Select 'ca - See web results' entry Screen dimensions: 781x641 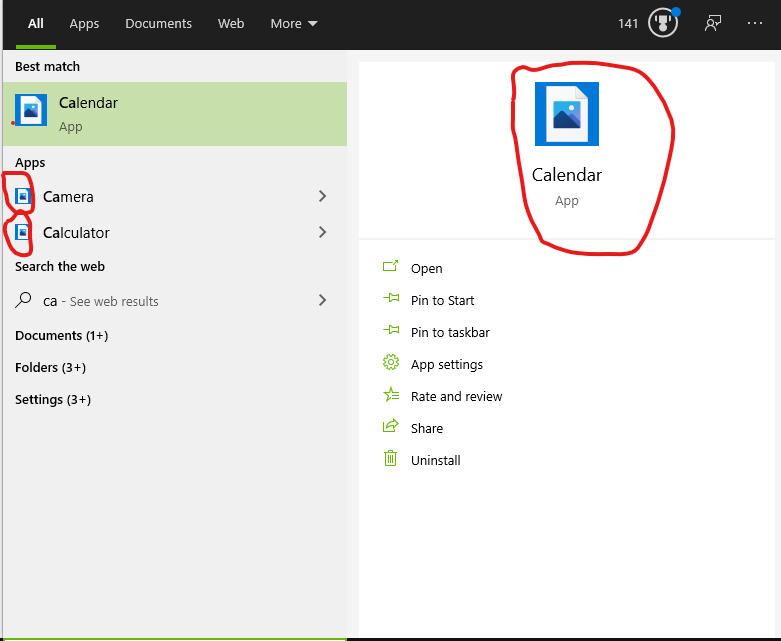[x=175, y=300]
